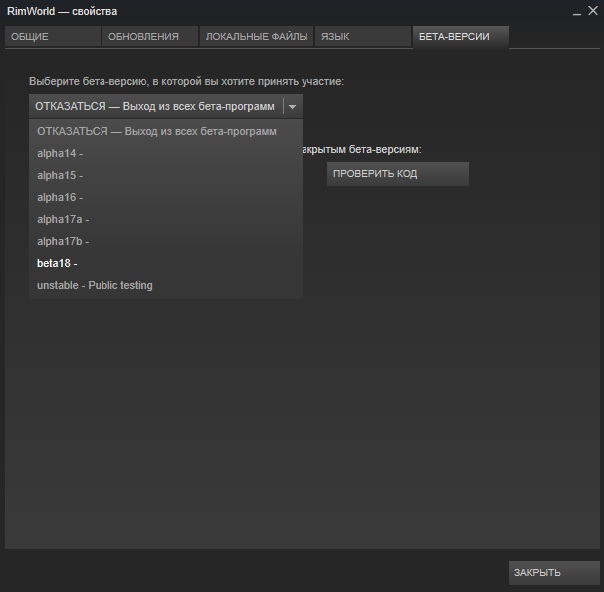This screenshot has width=604, height=592.
Task: Choose ОТКАЗАТЬСЯ option in dropdown list
Action: [166, 131]
